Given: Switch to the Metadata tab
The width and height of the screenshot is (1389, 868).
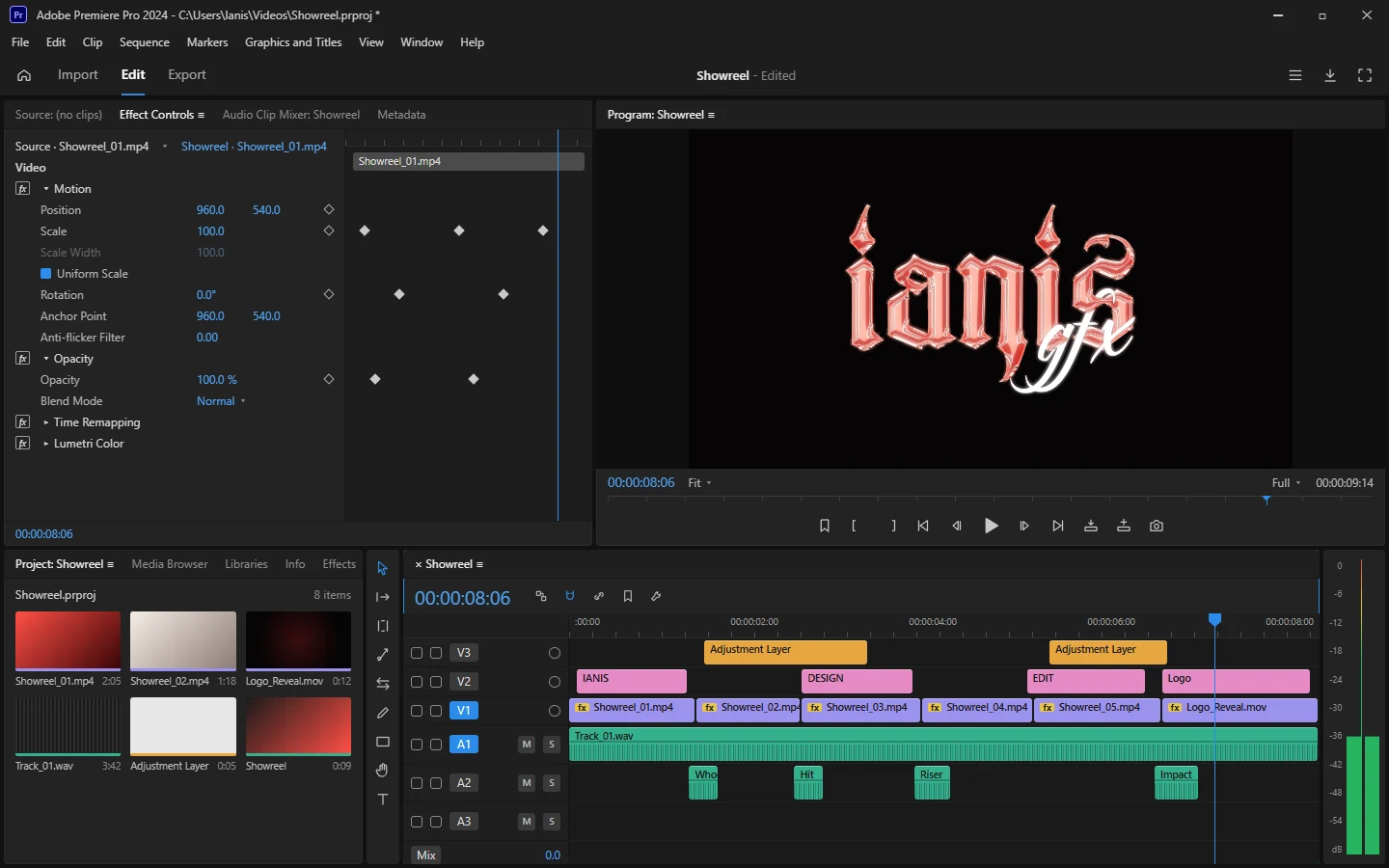Looking at the screenshot, I should [401, 115].
